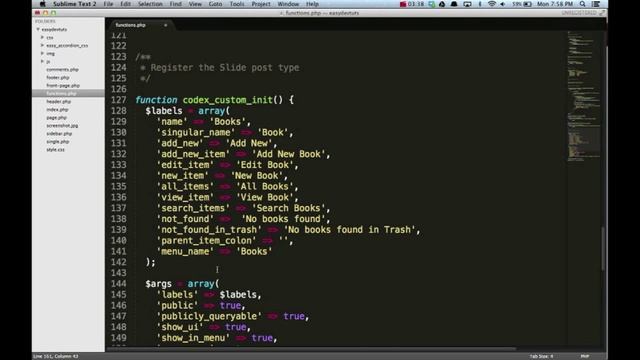Open style.css in the sidebar
This screenshot has height=360, width=640.
click(x=55, y=150)
